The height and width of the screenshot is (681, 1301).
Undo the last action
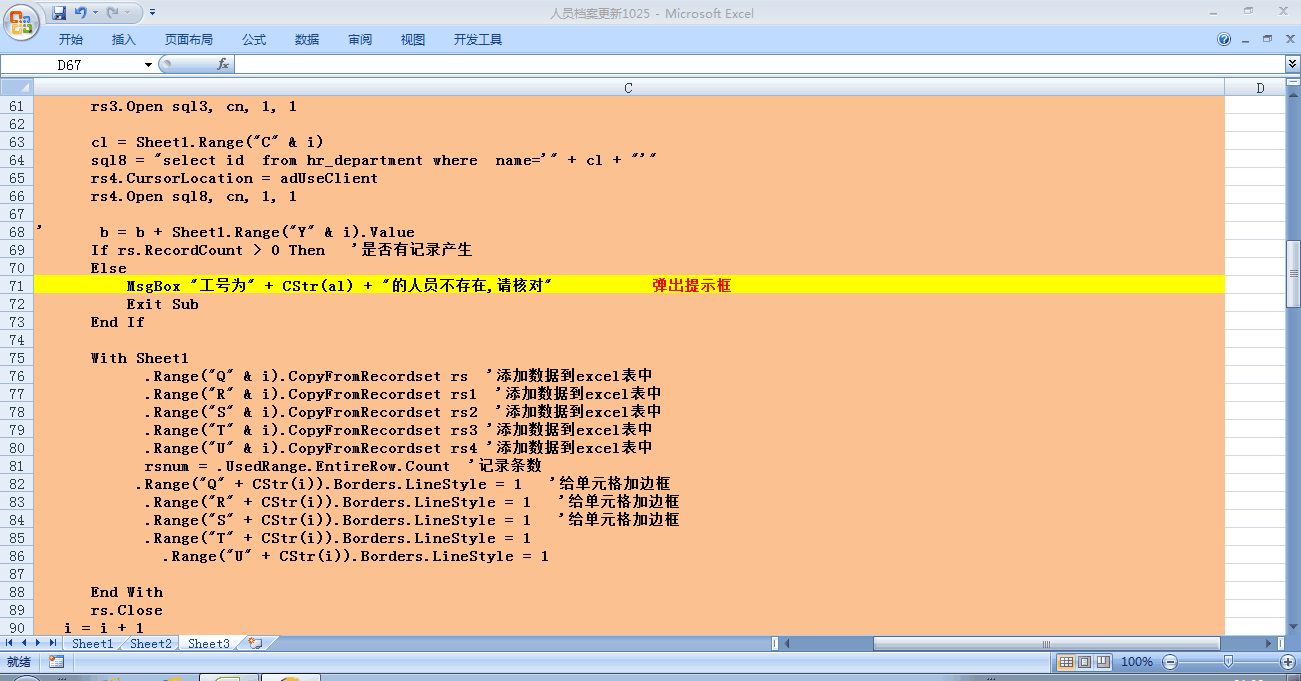pyautogui.click(x=81, y=13)
